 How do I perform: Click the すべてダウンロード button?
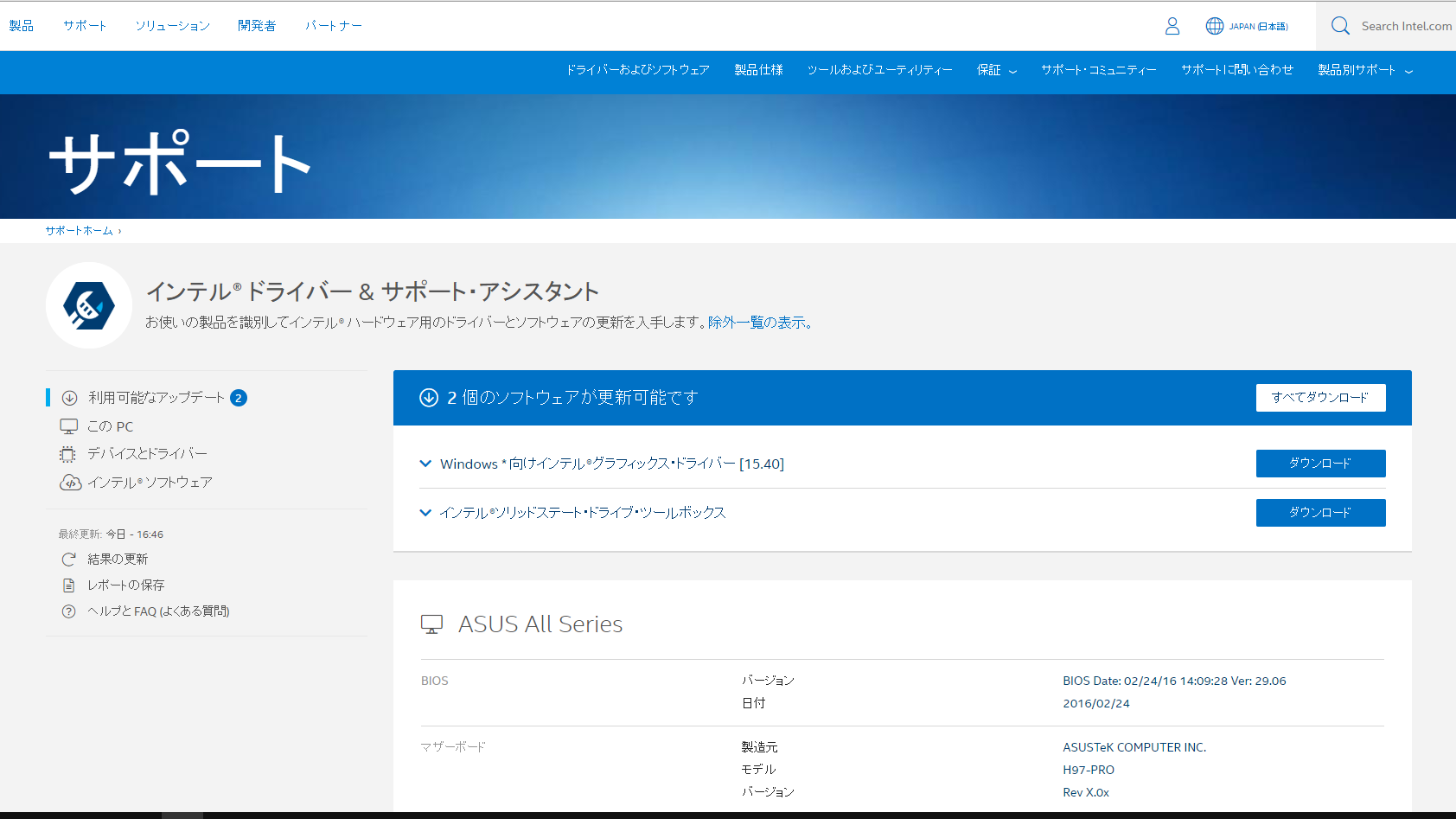(1321, 398)
